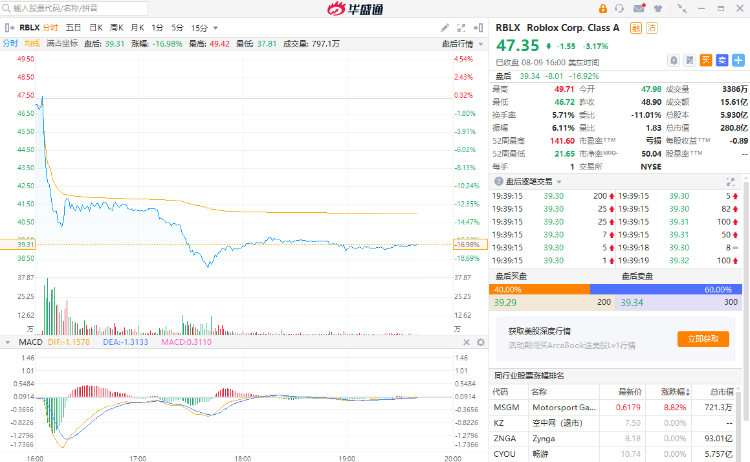750x462 pixels.
Task: Click the orange buy icon
Action: pos(706,60)
